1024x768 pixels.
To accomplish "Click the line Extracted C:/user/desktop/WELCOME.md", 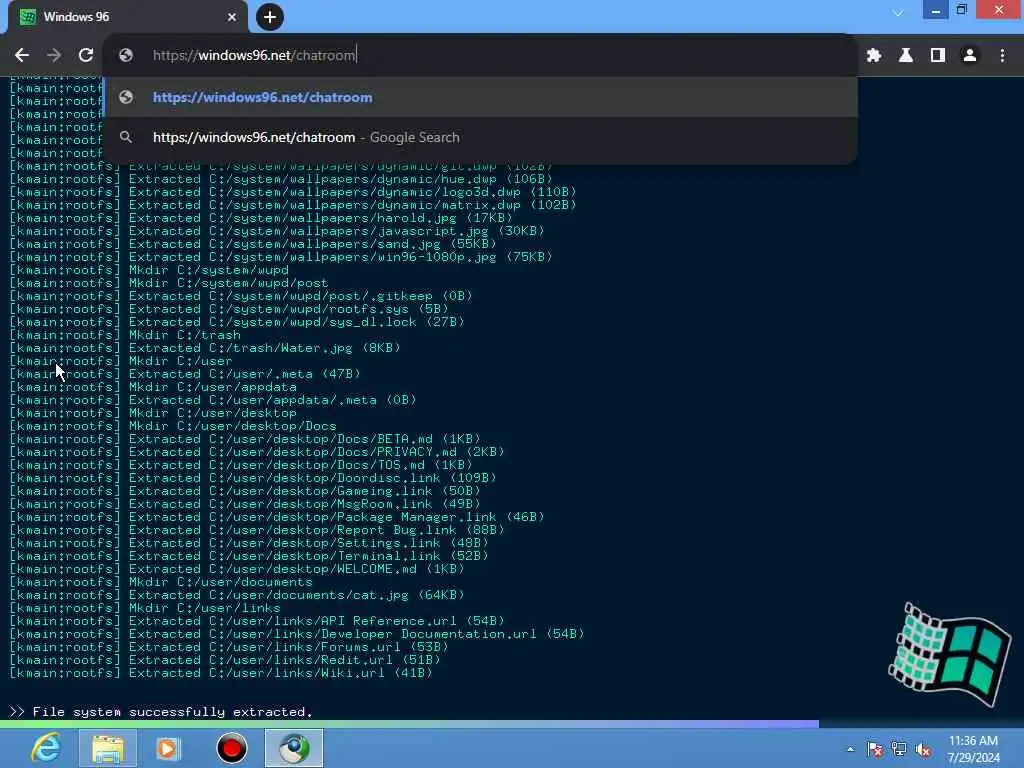I will [x=236, y=569].
